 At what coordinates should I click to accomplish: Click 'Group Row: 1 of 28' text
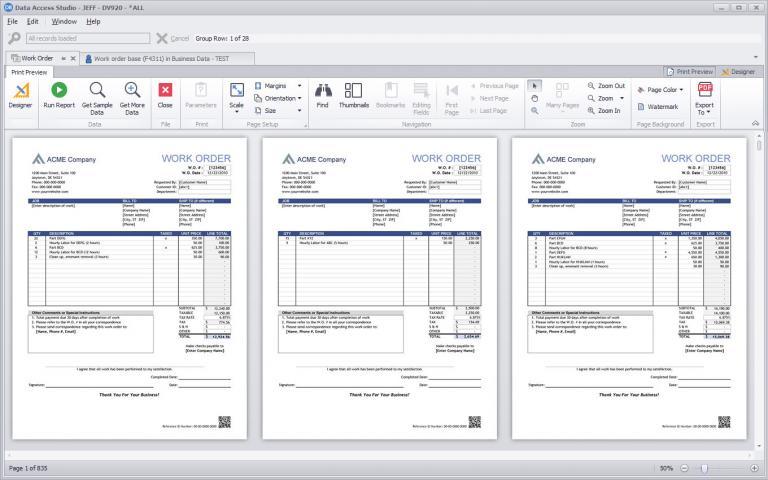point(222,38)
